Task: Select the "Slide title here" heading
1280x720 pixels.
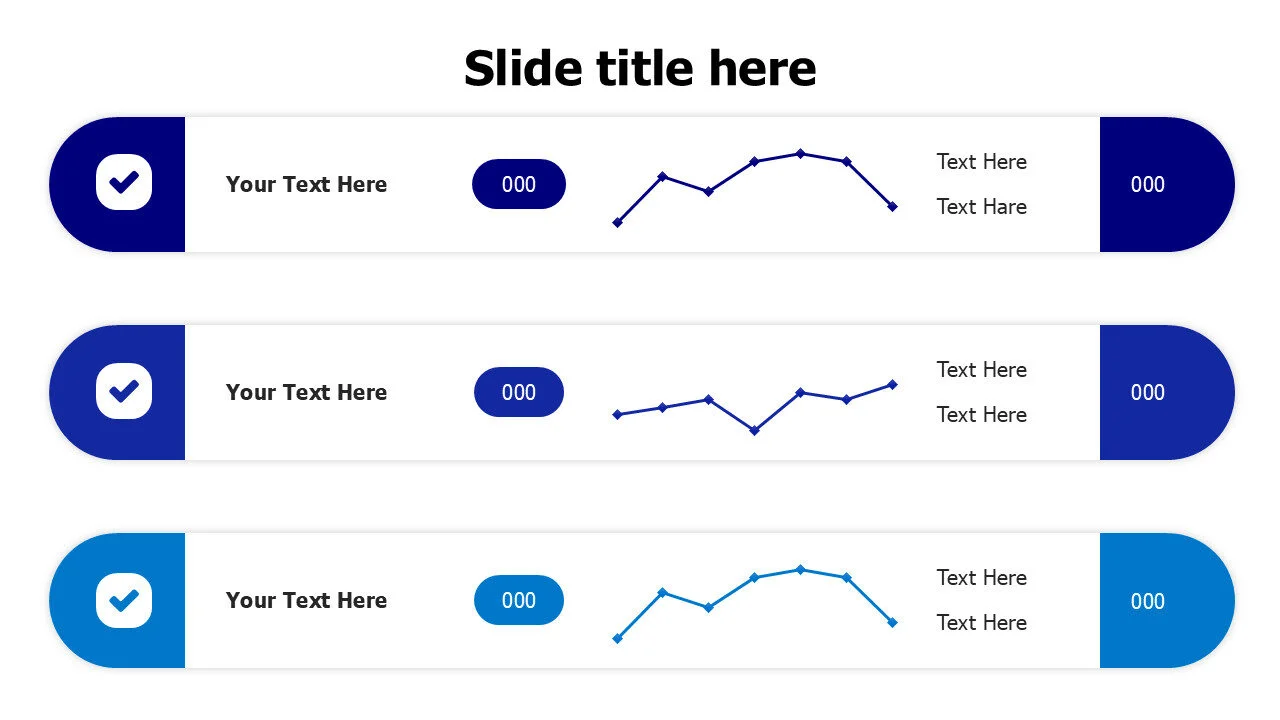Action: pos(640,68)
